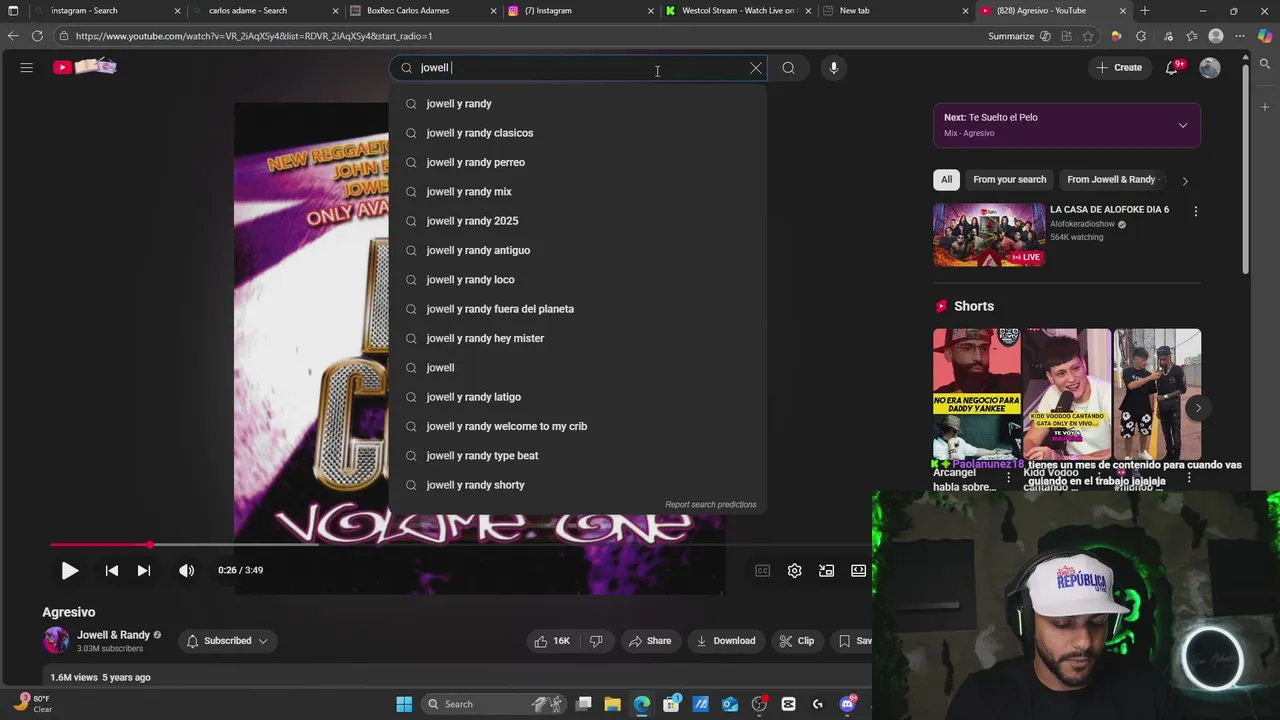Select suggestion 'jowell y randy clasicos'

click(578, 133)
